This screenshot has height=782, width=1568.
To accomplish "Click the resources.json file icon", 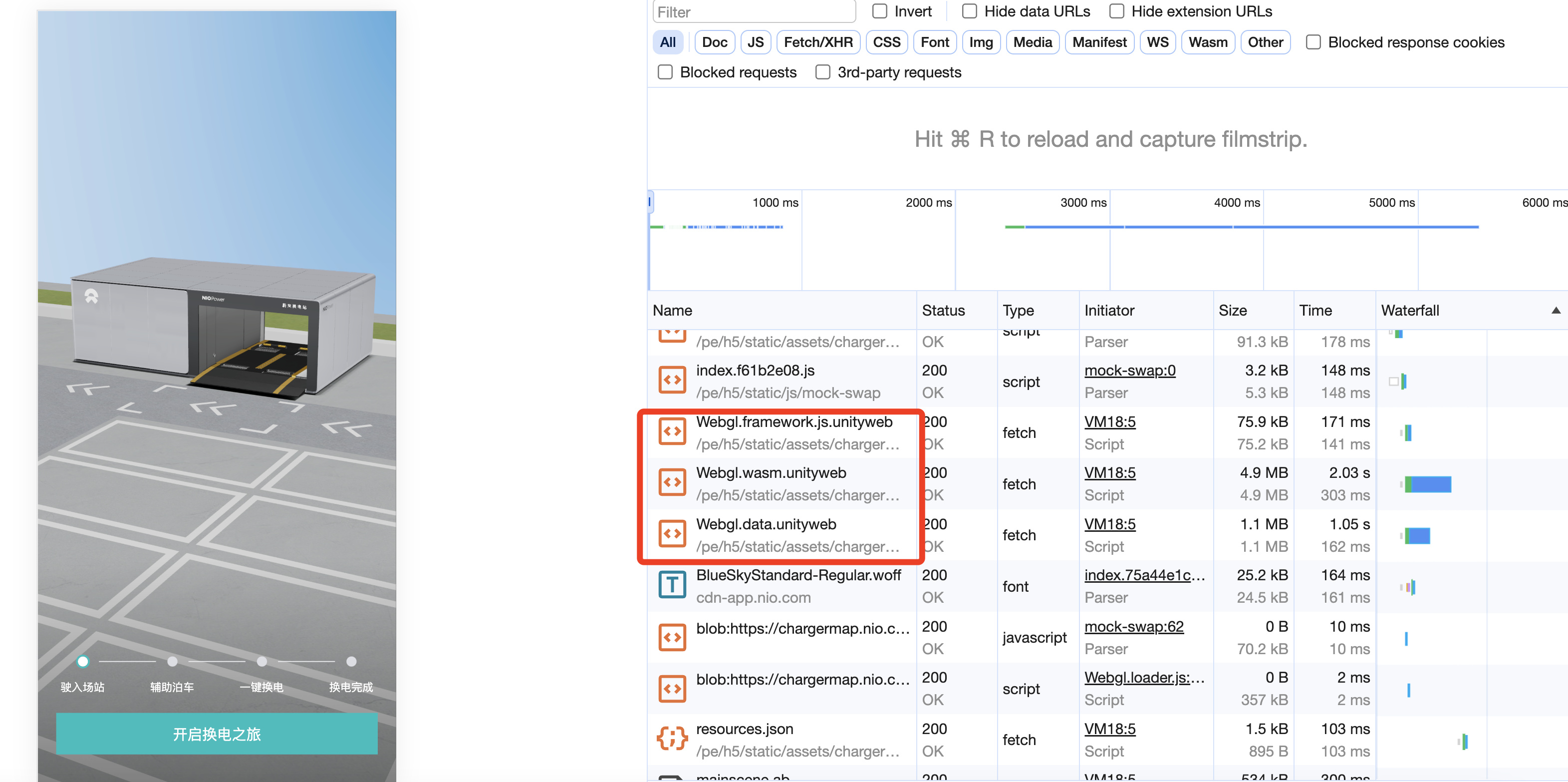I will 672,739.
